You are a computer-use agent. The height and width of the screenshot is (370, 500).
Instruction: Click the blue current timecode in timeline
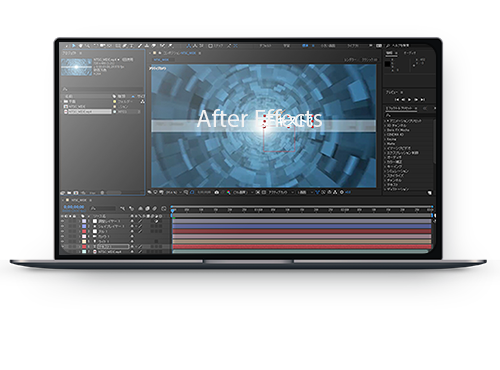[74, 207]
